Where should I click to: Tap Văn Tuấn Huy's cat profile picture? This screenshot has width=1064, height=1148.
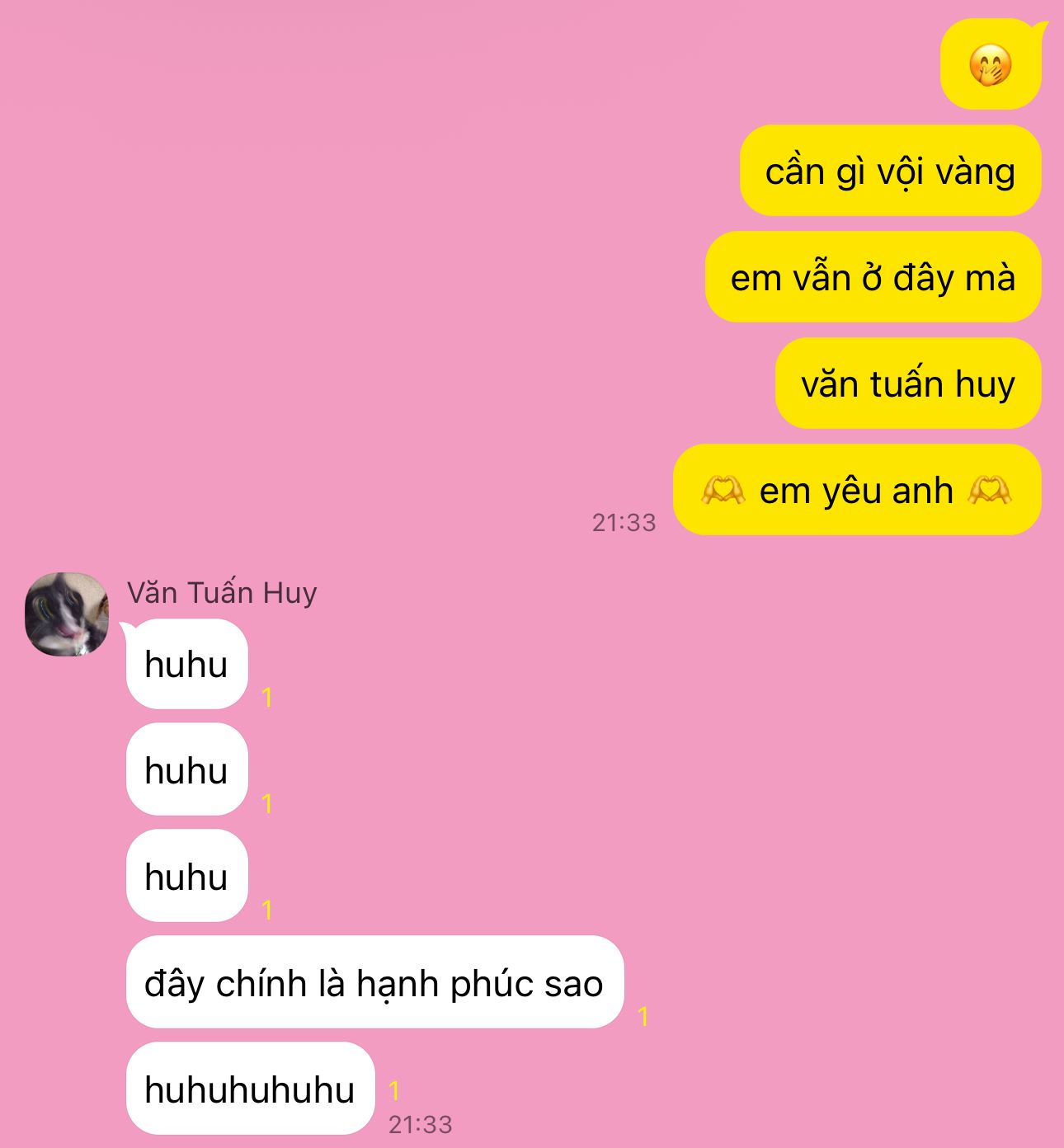[x=67, y=614]
